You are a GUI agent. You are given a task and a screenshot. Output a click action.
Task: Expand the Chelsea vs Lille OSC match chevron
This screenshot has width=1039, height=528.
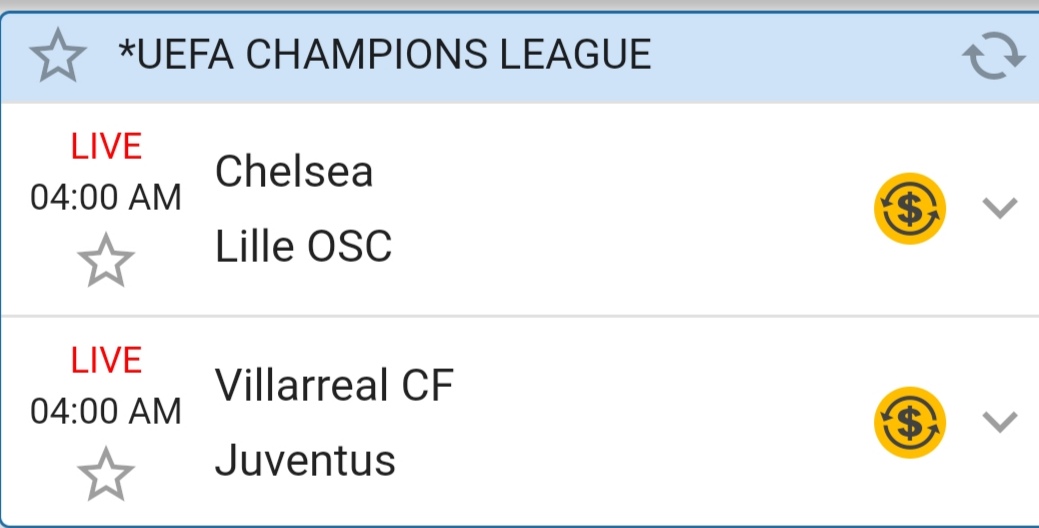pos(999,208)
